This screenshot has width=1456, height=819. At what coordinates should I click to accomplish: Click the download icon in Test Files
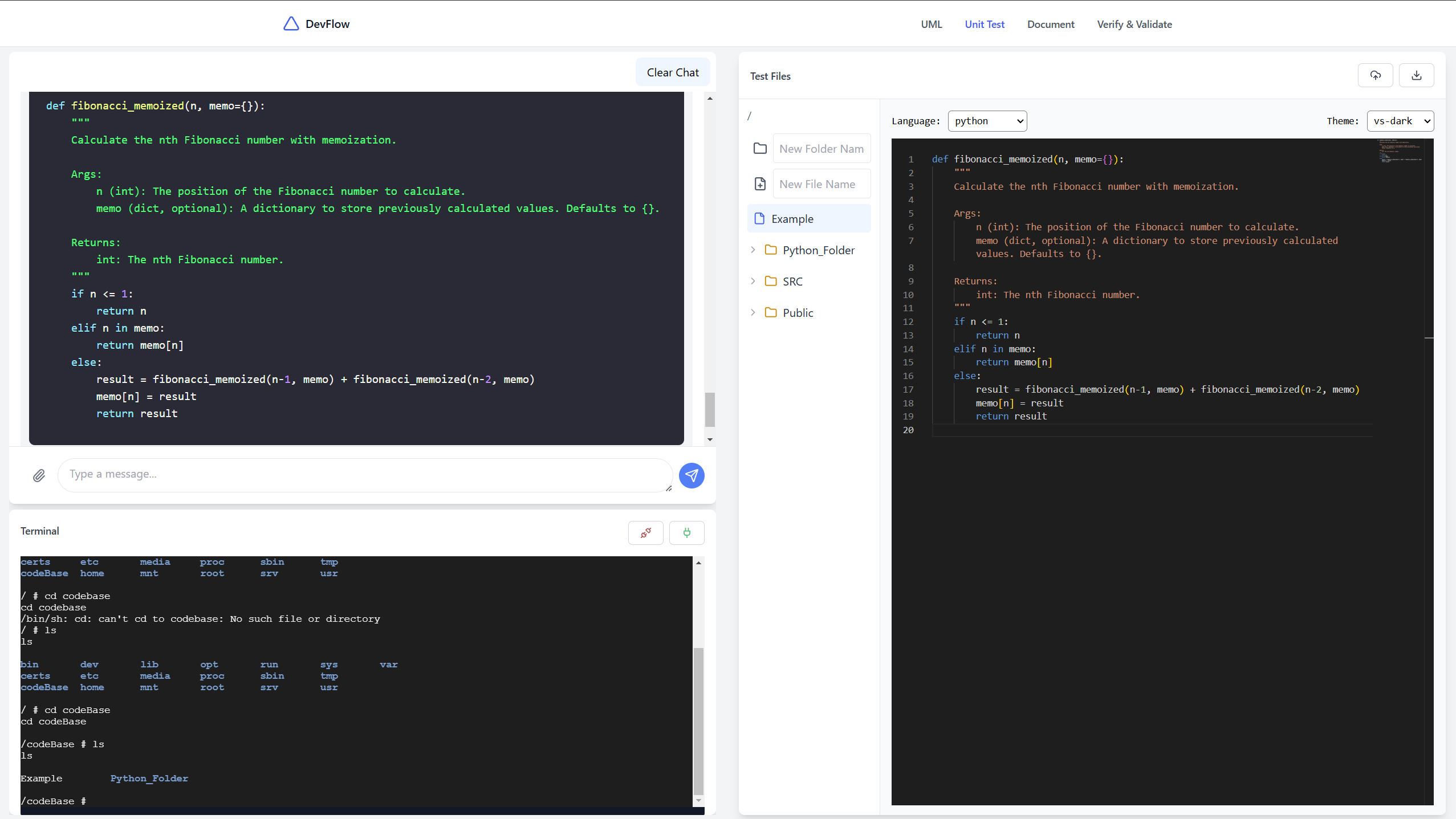[1416, 75]
